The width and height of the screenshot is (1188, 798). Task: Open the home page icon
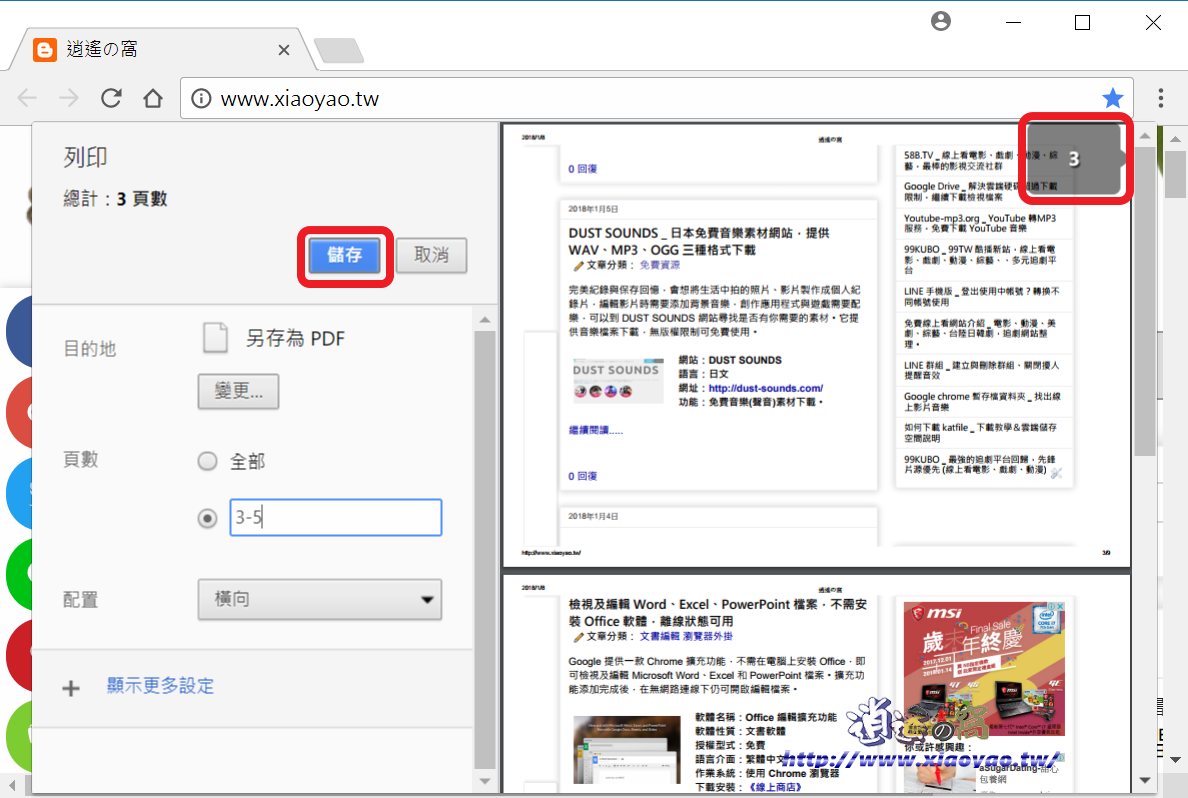click(x=153, y=98)
